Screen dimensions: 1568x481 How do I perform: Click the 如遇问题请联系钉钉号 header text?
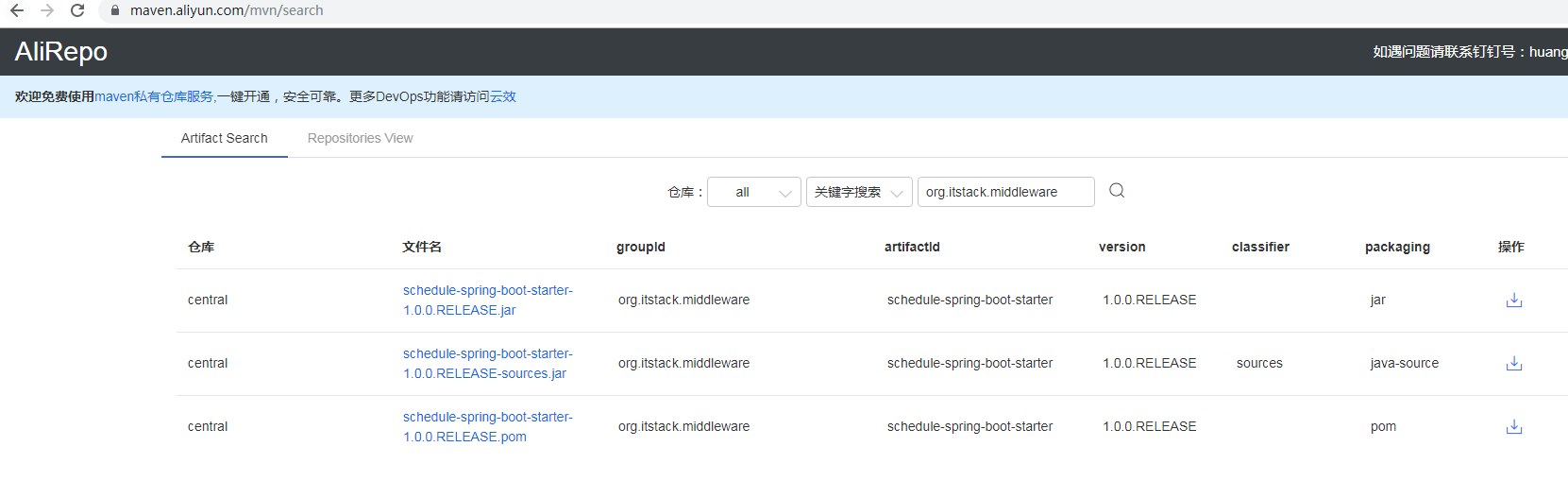click(1470, 52)
